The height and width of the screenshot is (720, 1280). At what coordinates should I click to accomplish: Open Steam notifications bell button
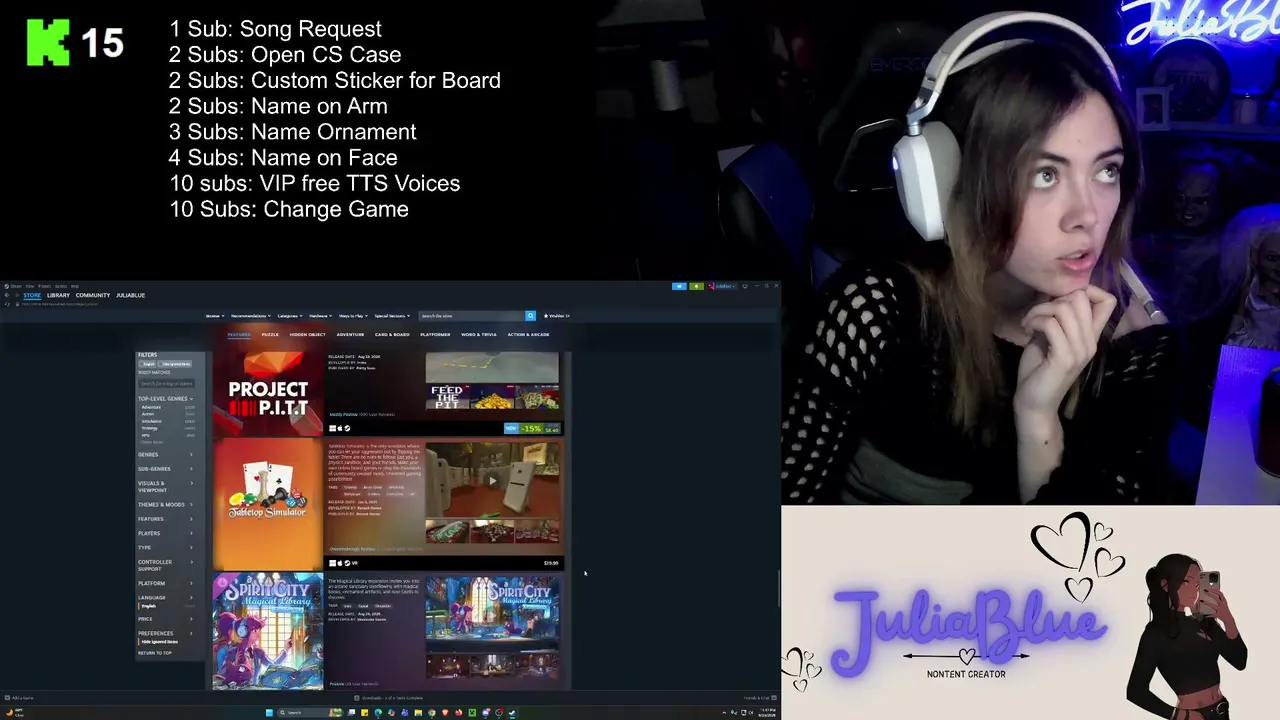[697, 286]
